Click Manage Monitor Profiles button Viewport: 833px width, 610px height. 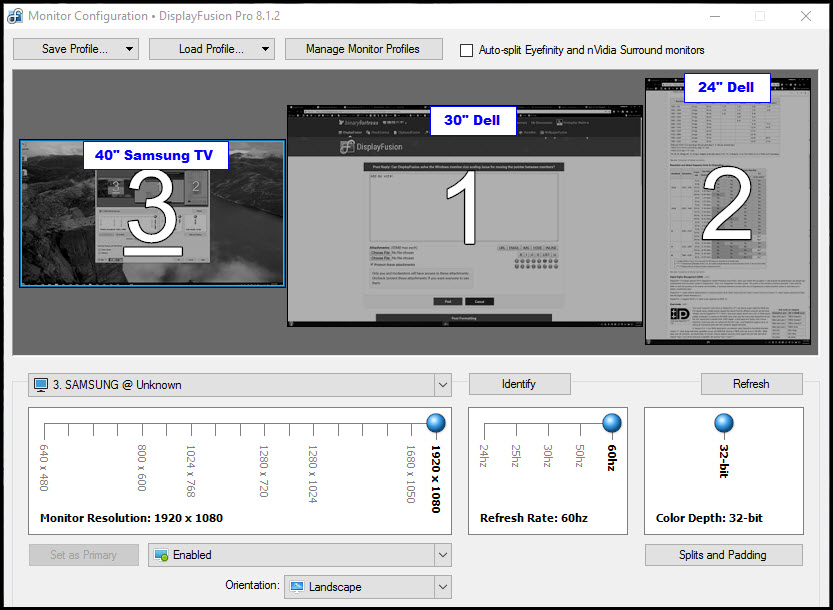362,49
